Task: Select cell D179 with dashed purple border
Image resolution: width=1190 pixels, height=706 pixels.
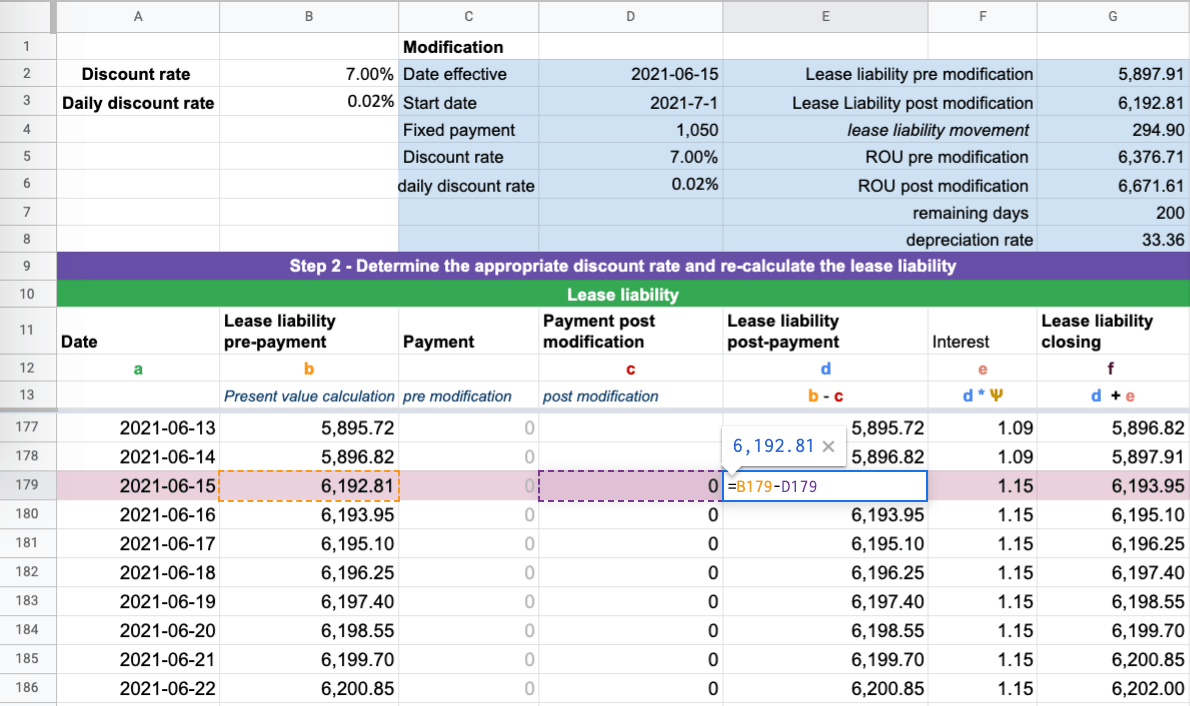Action: (x=631, y=486)
